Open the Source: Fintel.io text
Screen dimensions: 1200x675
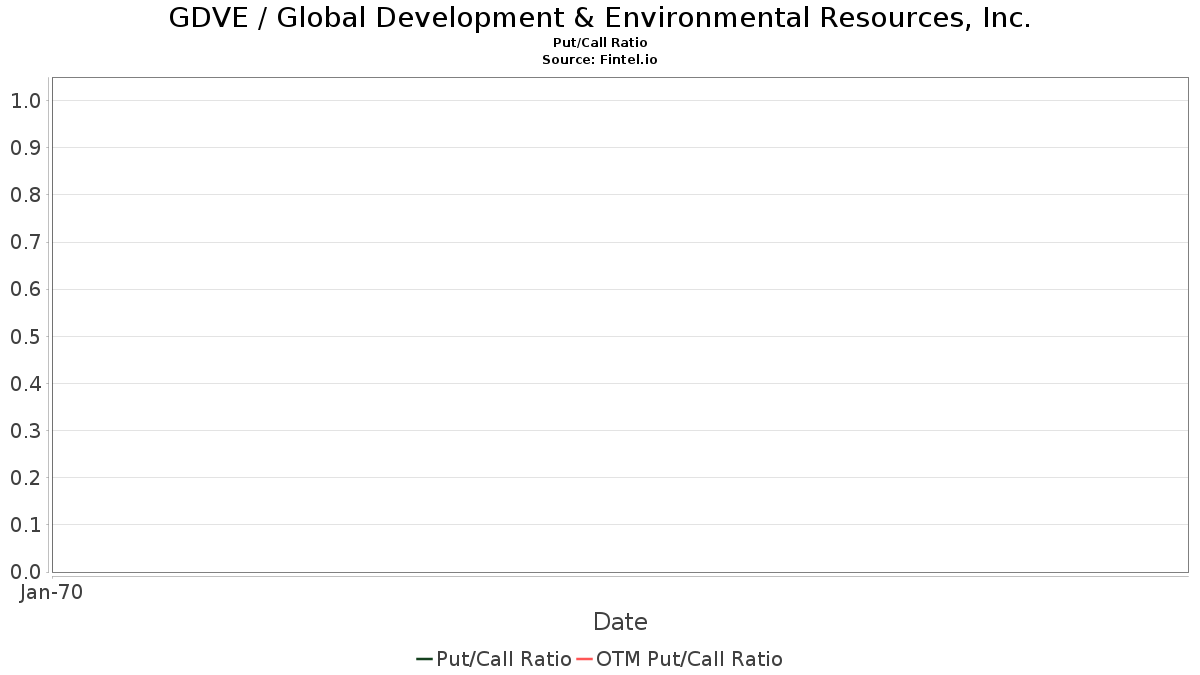pos(600,59)
